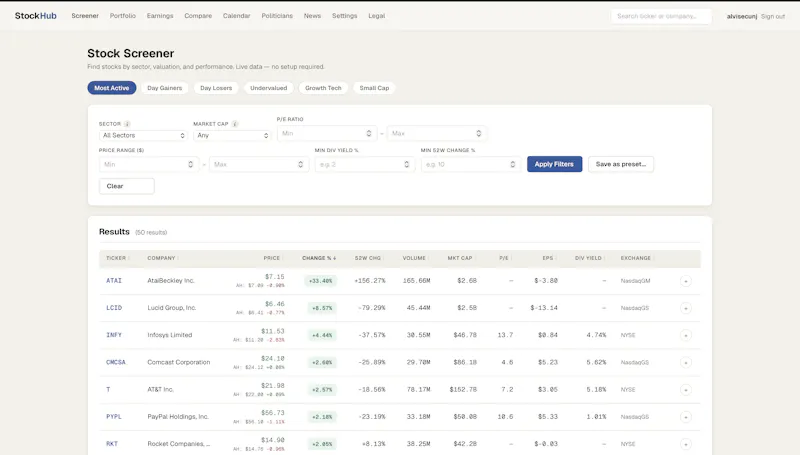The image size is (800, 455).
Task: Open the CMCSA ticker link
Action: (116, 362)
